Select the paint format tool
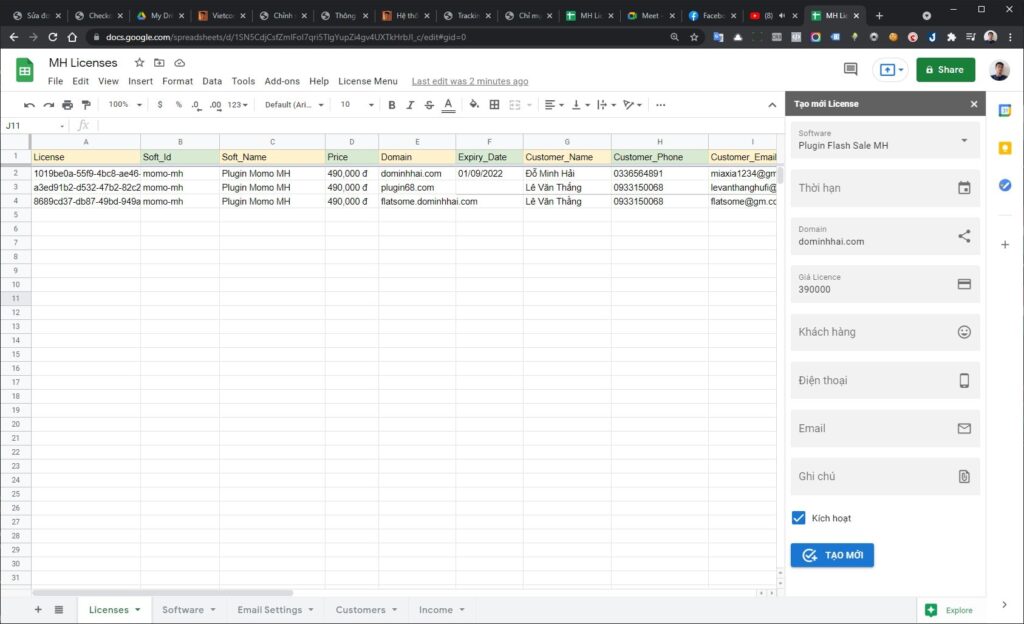 (86, 105)
